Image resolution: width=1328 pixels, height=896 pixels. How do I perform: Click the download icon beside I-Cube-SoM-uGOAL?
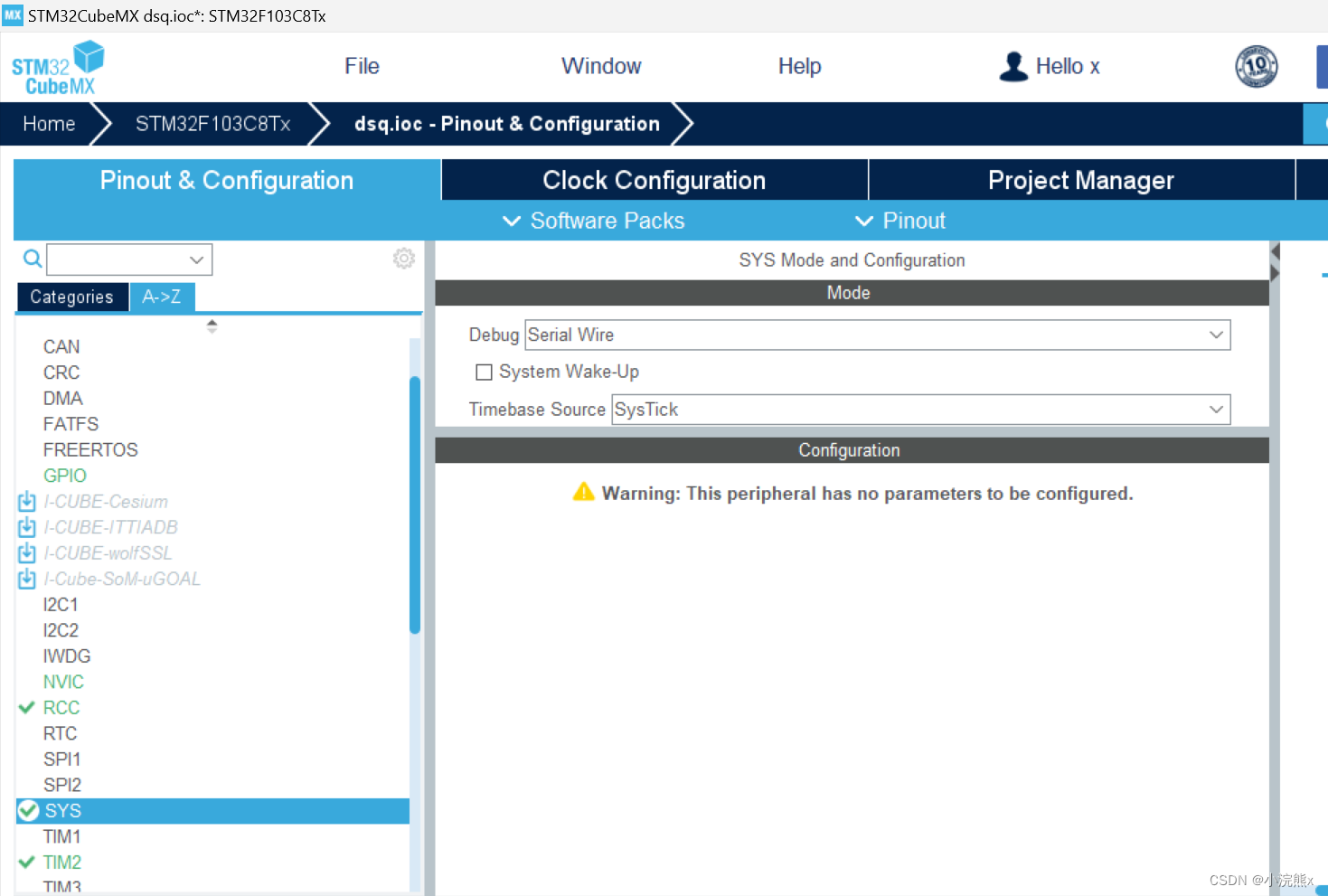27,579
